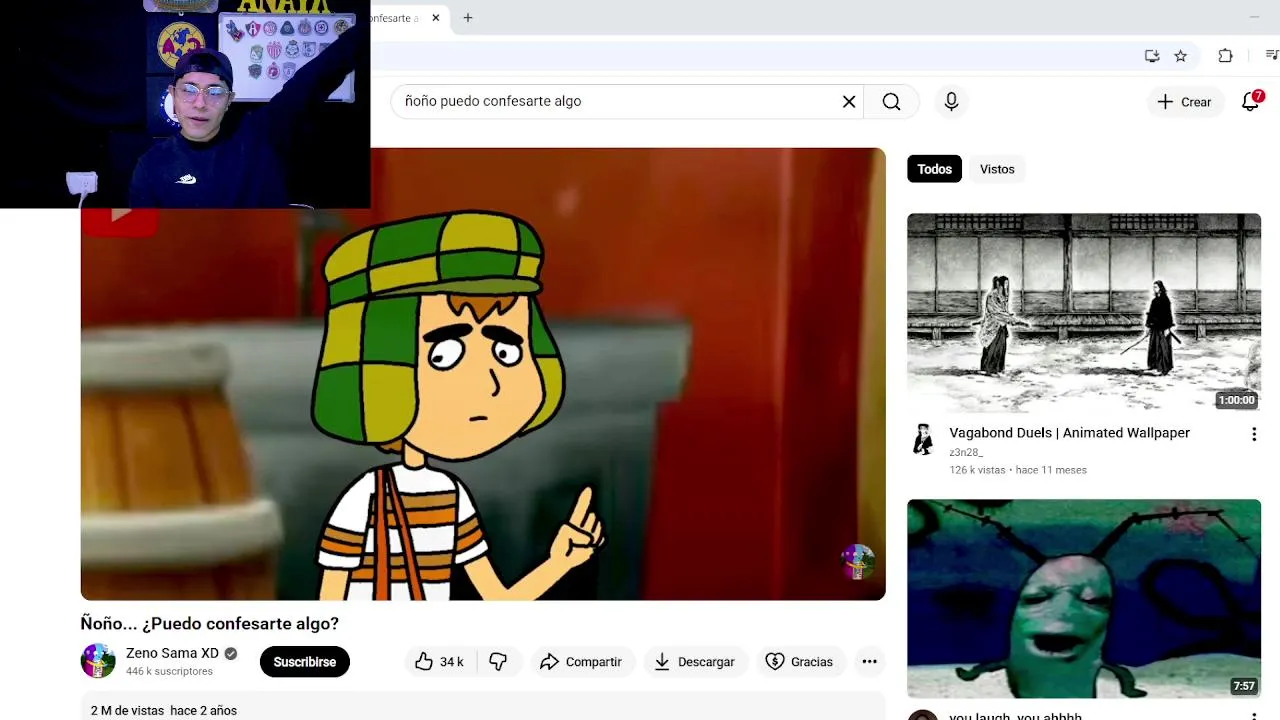The width and height of the screenshot is (1280, 720).
Task: Open more actions three-dot menu below video
Action: click(869, 662)
